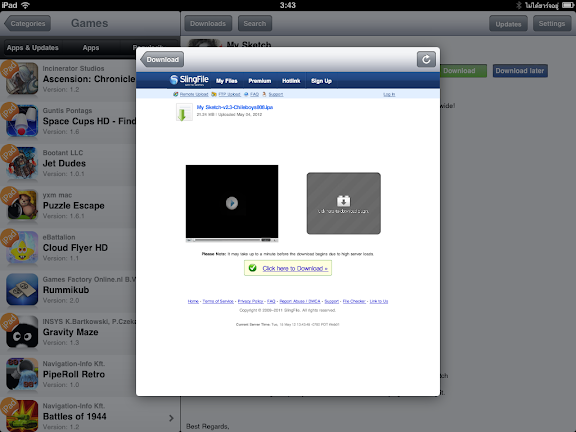Screen dimensions: 576x432
Task: Tap the Settings button
Action: click(552, 24)
